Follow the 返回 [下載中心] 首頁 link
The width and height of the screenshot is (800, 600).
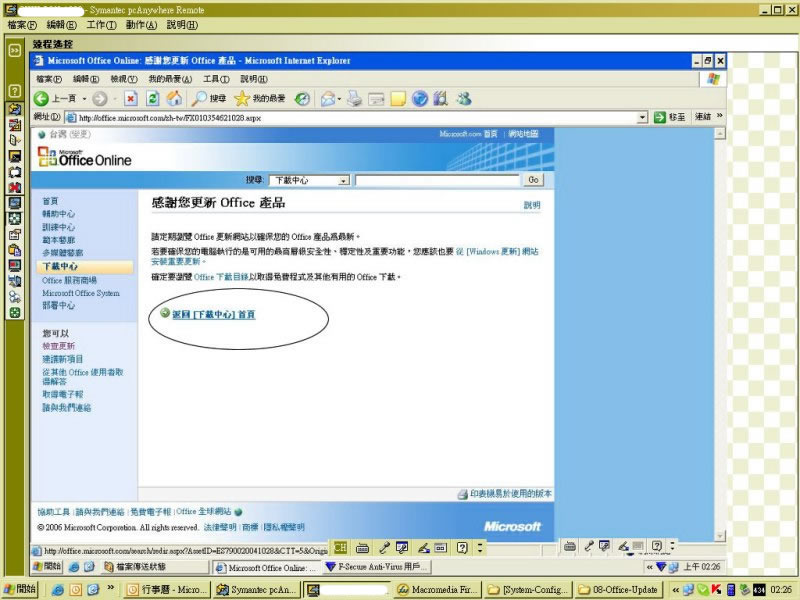pos(213,314)
